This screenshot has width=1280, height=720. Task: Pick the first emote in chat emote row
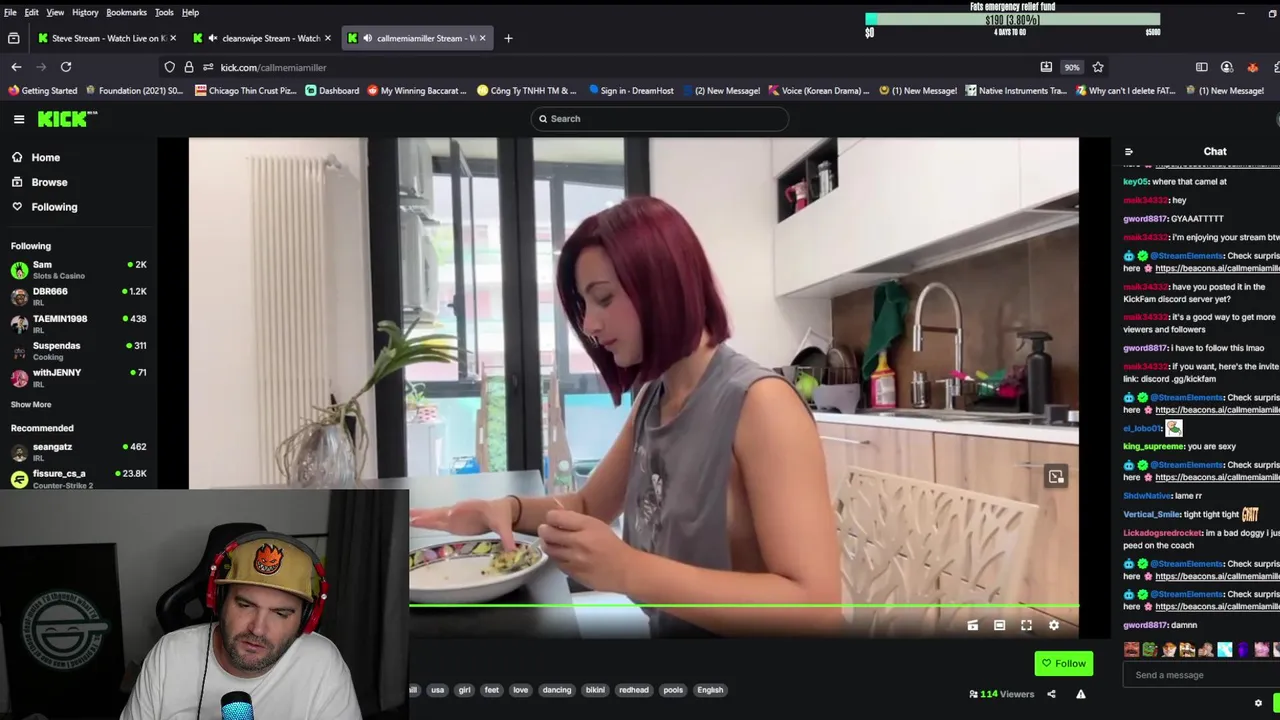click(1131, 650)
